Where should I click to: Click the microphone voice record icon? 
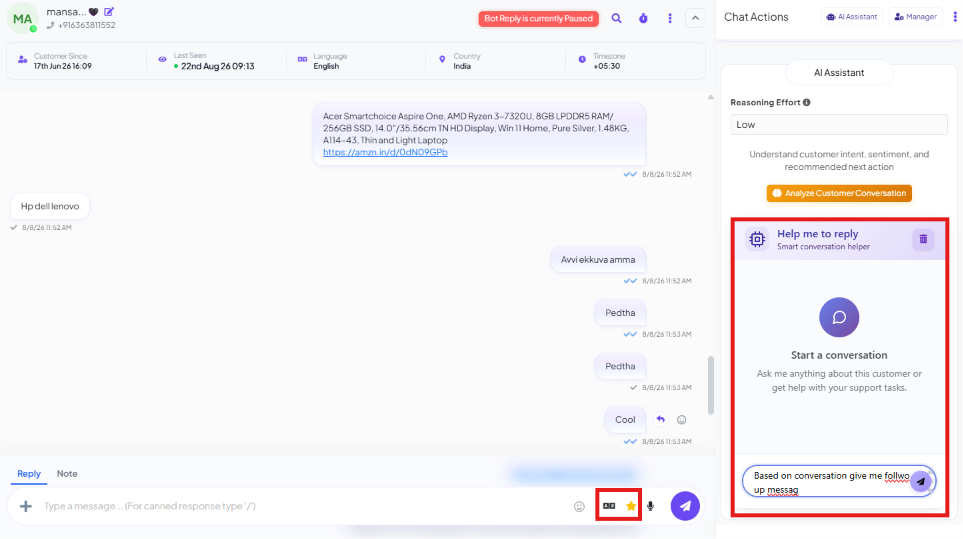(x=650, y=506)
